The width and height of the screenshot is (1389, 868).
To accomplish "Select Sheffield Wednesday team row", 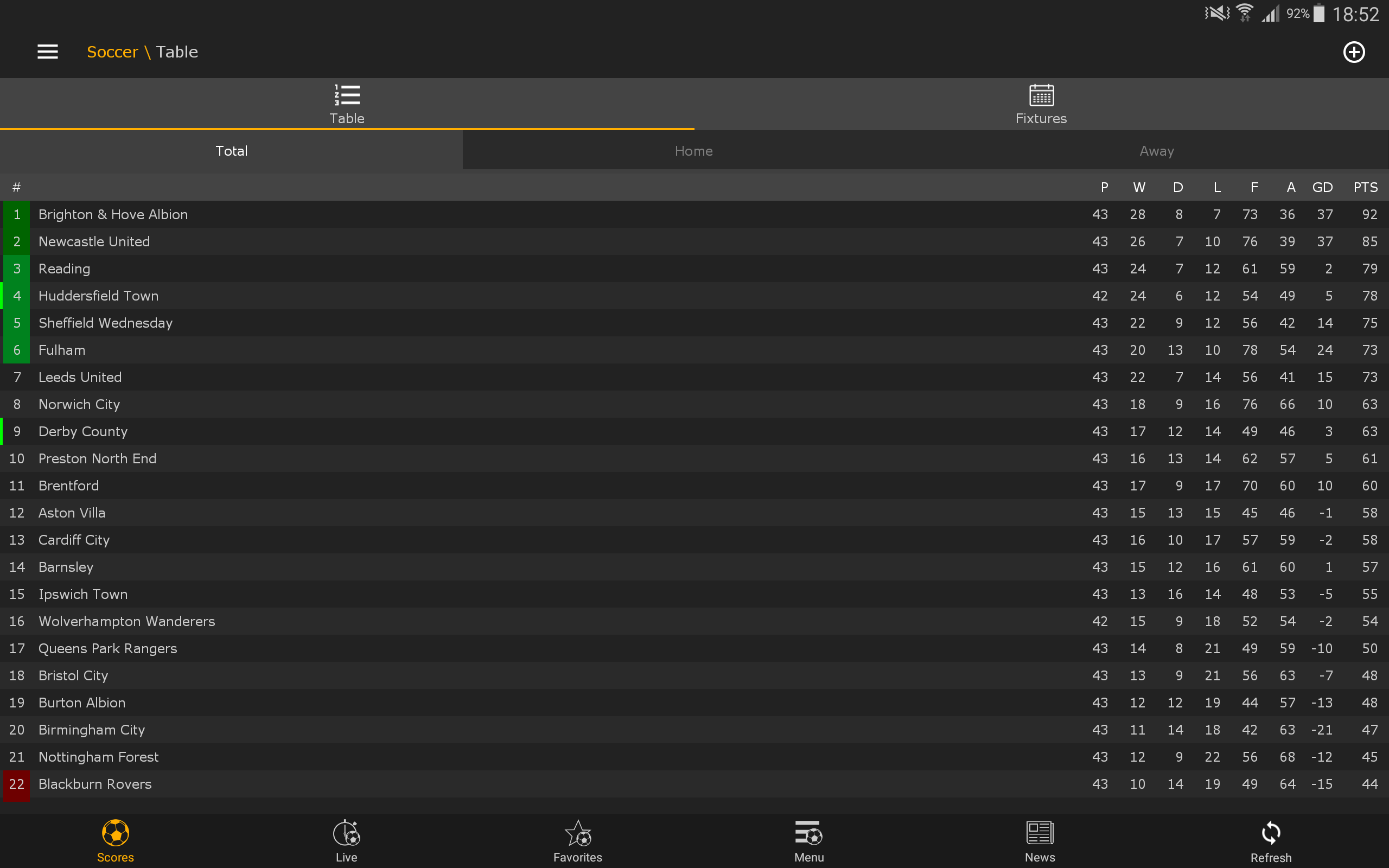I will 694,323.
